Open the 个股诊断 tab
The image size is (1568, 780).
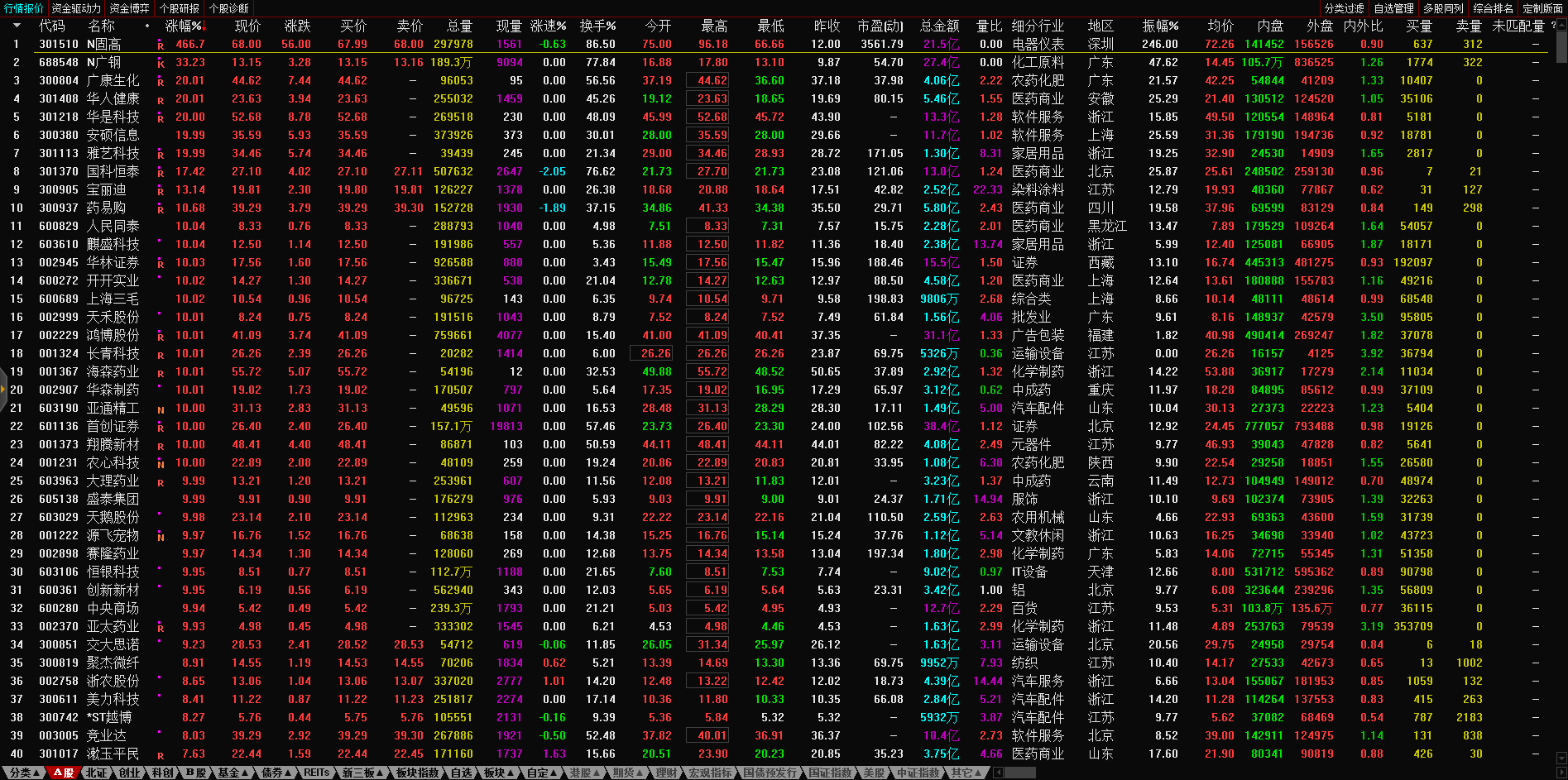[229, 8]
